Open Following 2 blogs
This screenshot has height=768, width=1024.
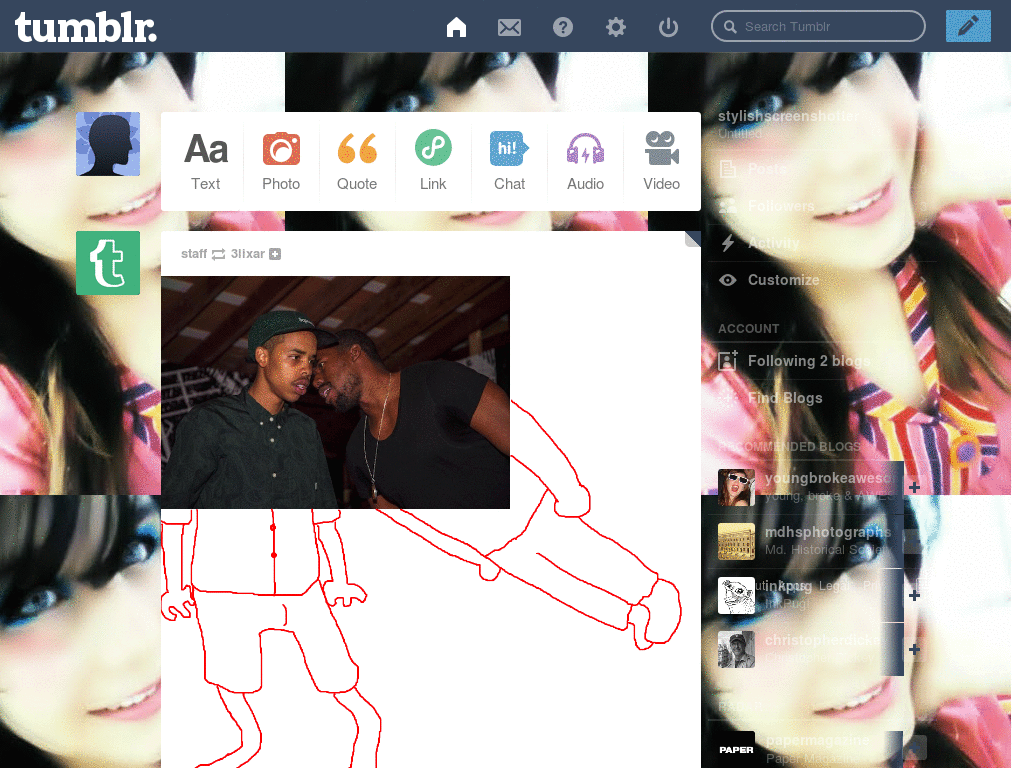(822, 361)
